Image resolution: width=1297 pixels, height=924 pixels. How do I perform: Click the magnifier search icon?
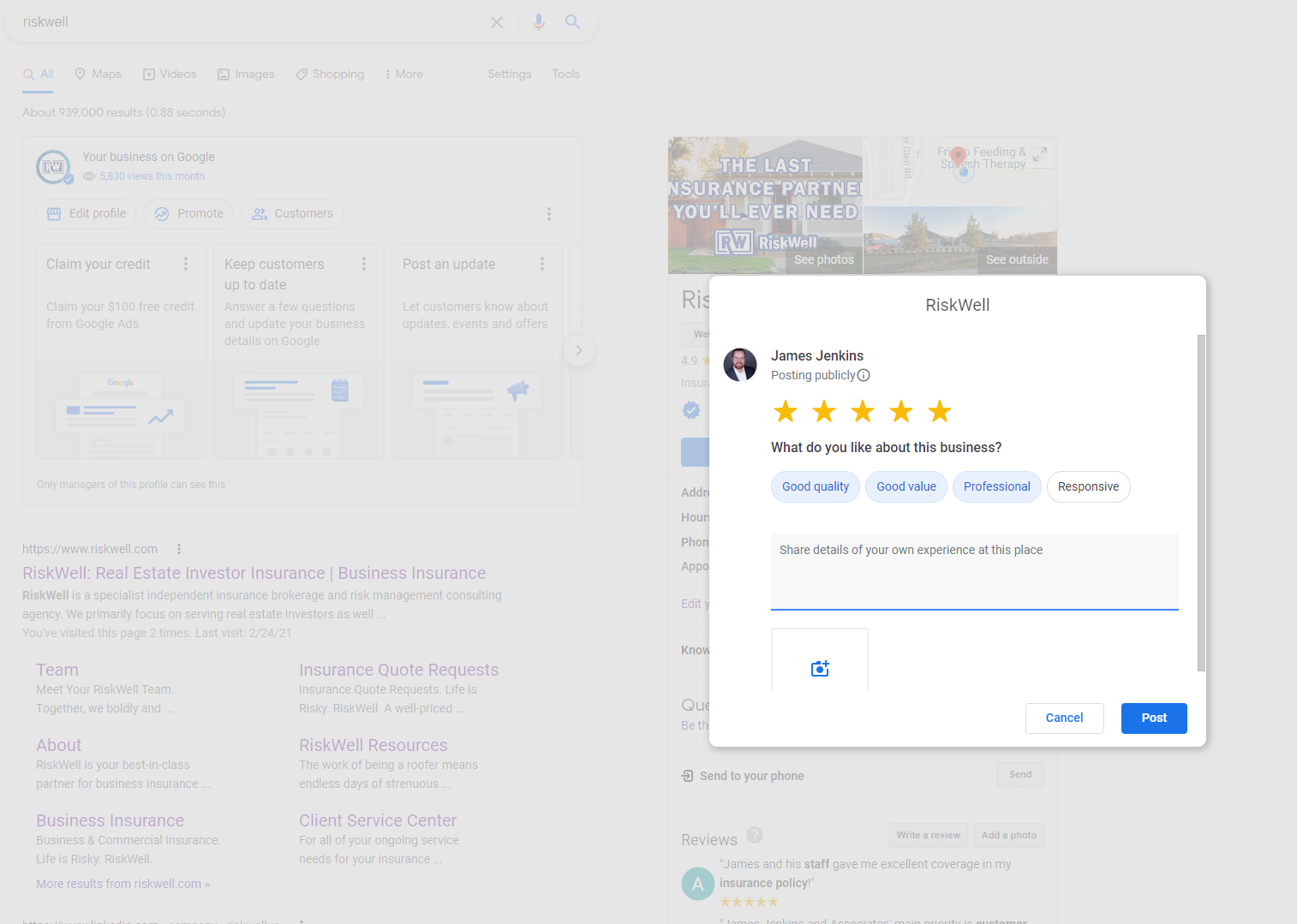click(x=573, y=22)
